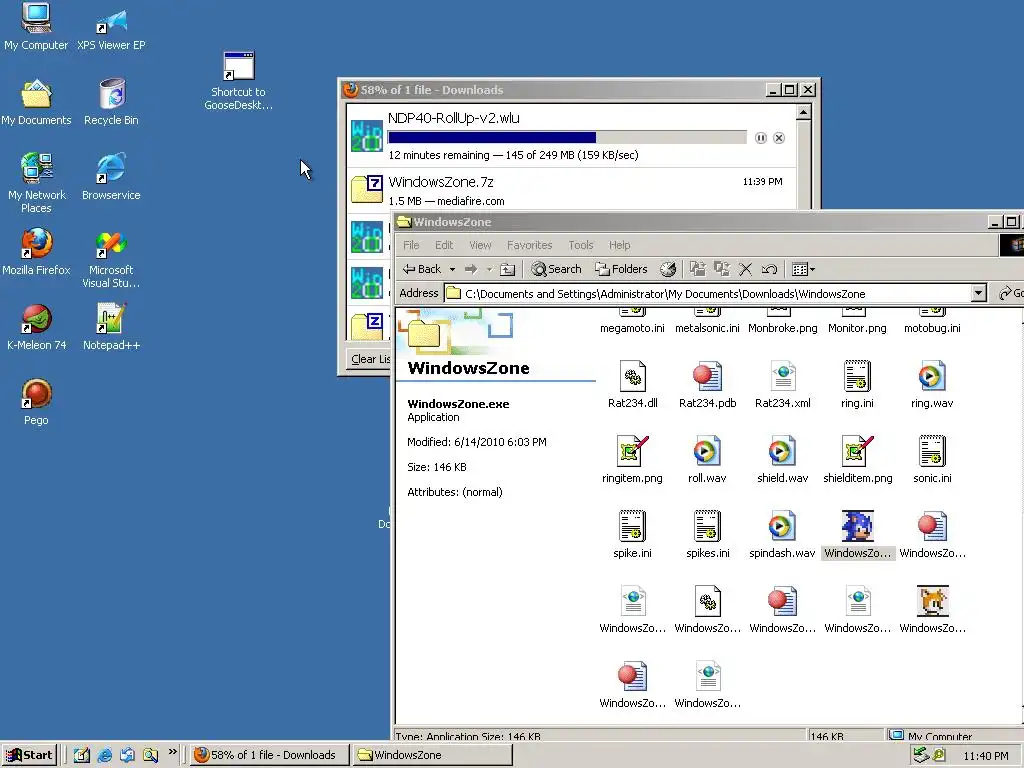
Task: Select the Shortcut to GooseDeskt... icon
Action: point(238,81)
